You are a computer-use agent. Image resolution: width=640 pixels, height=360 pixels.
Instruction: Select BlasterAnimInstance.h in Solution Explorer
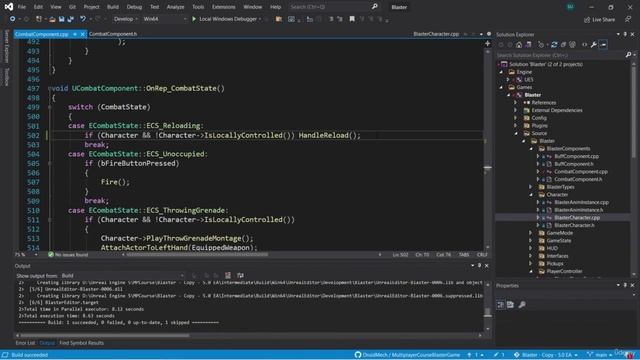pyautogui.click(x=578, y=210)
